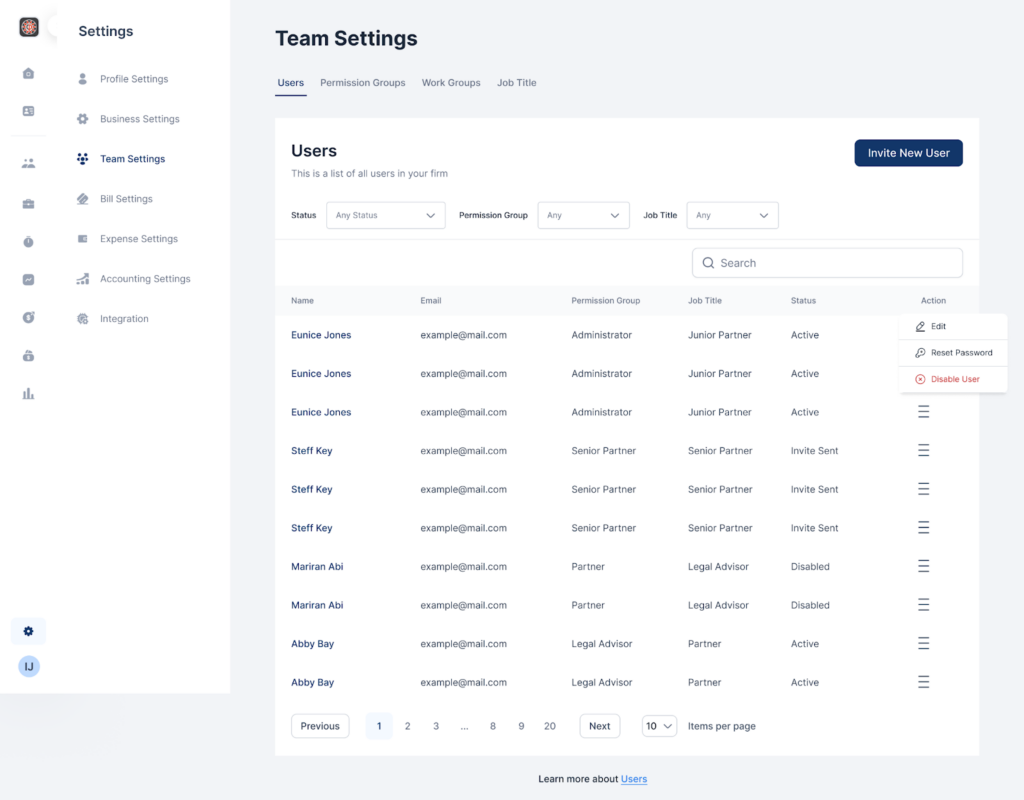1024x800 pixels.
Task: Click the bar chart reports icon
Action: (28, 394)
